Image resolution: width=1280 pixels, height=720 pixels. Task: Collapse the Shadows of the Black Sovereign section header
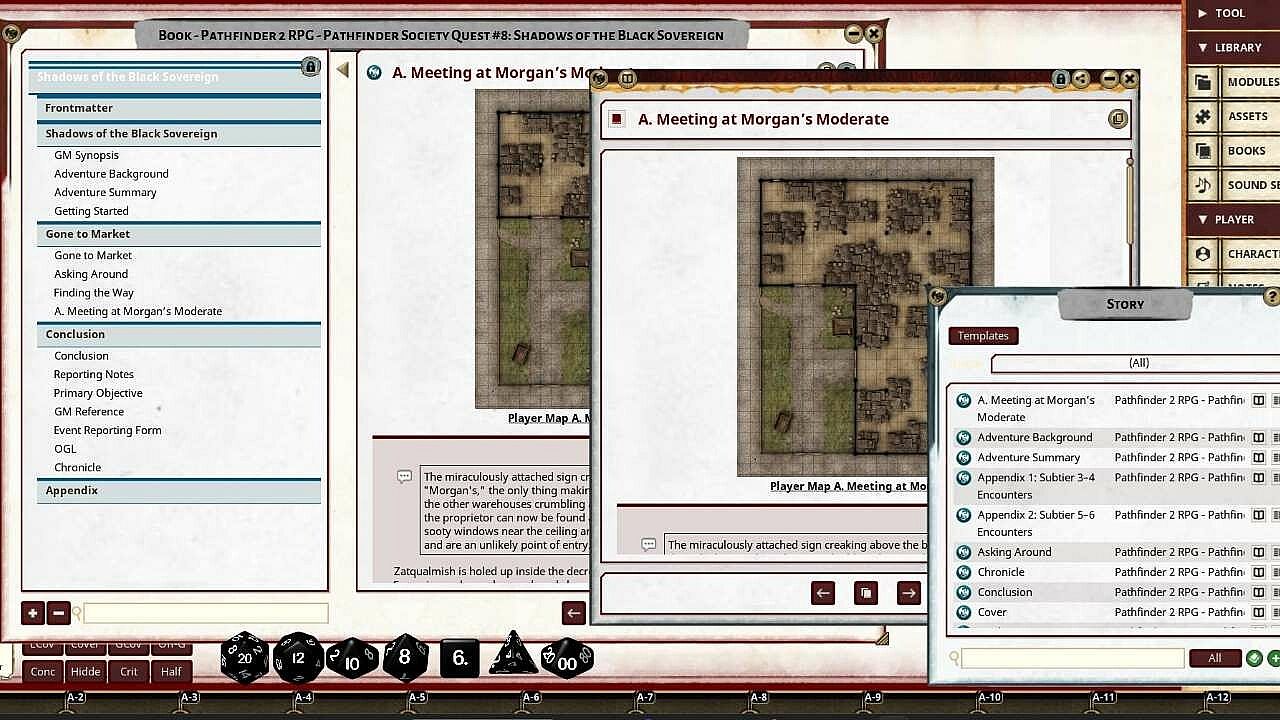click(x=179, y=133)
